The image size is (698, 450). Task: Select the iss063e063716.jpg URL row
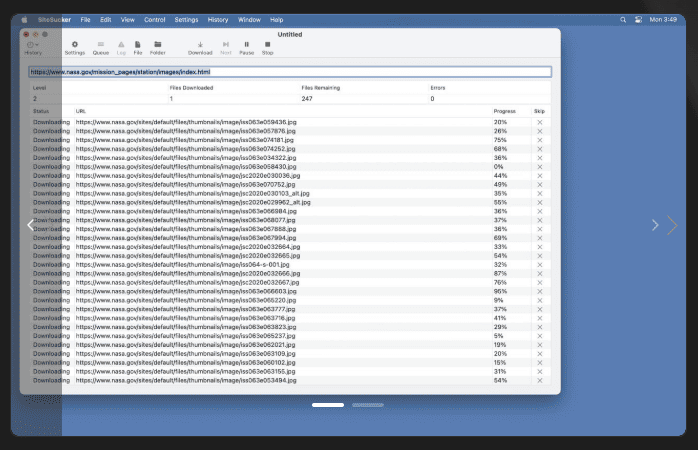pyautogui.click(x=290, y=318)
